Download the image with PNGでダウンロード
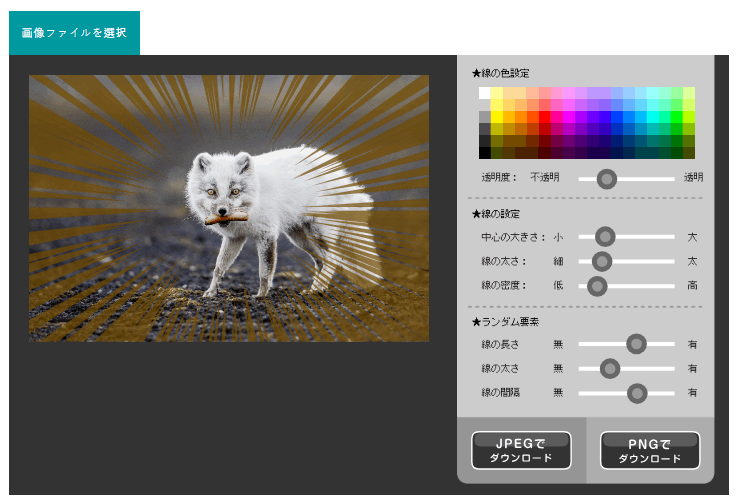The image size is (744, 504). pyautogui.click(x=650, y=450)
